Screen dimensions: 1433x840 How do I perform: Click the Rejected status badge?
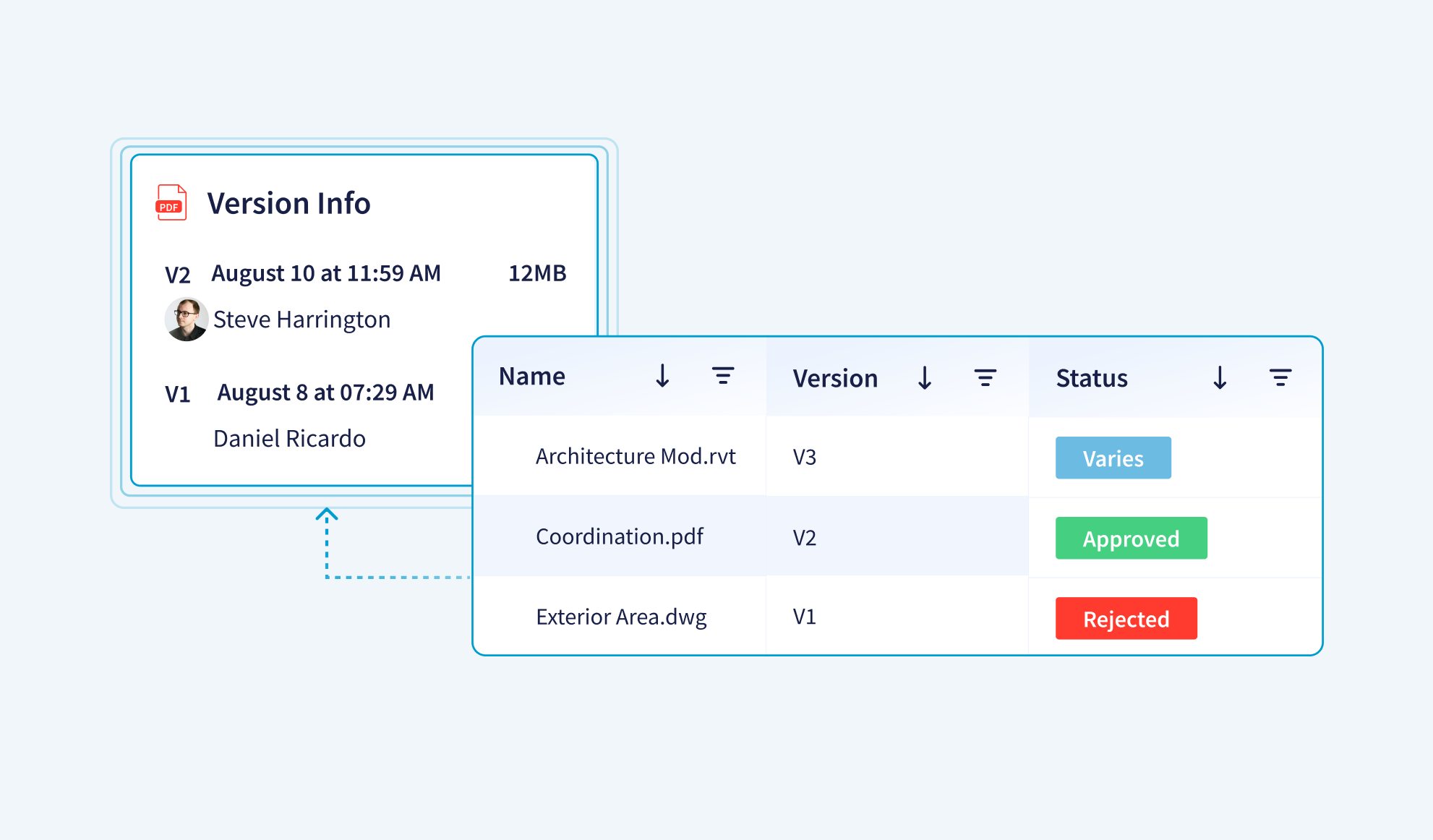1126,618
